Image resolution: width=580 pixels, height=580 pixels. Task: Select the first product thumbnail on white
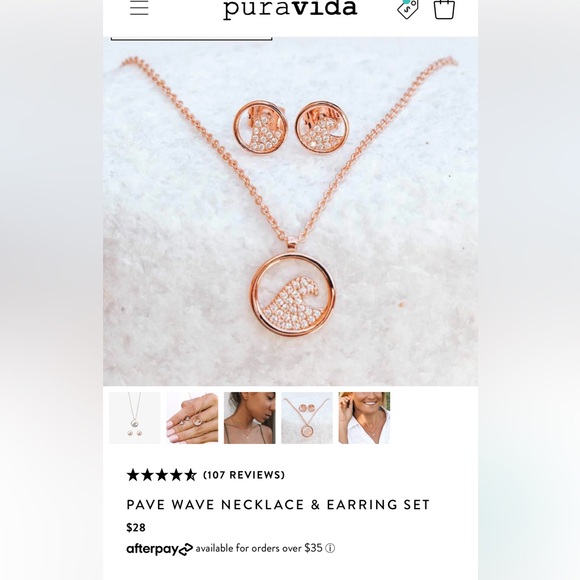pos(135,418)
